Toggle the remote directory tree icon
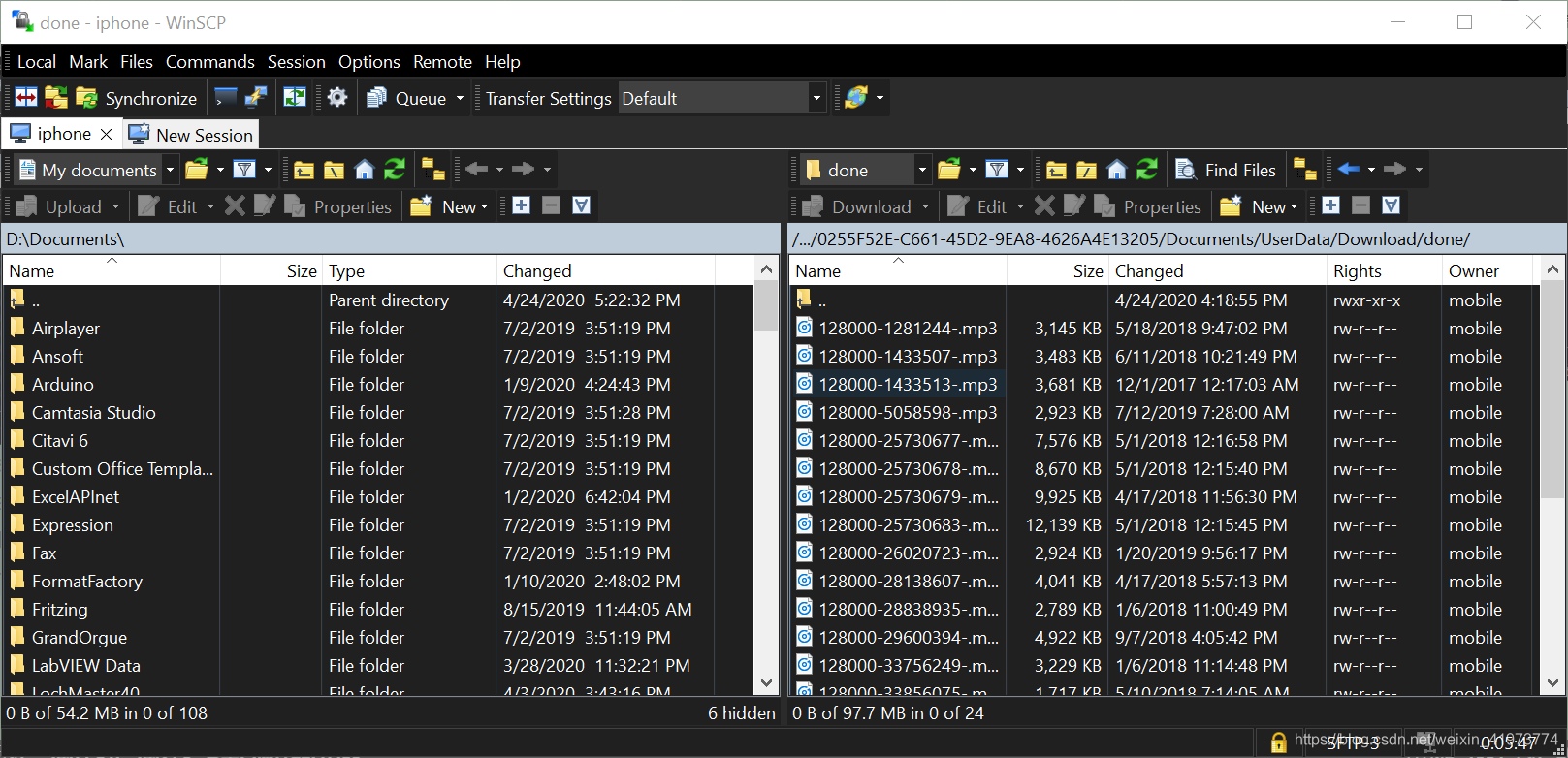Screen dimensions: 1568x758 pos(1305,170)
